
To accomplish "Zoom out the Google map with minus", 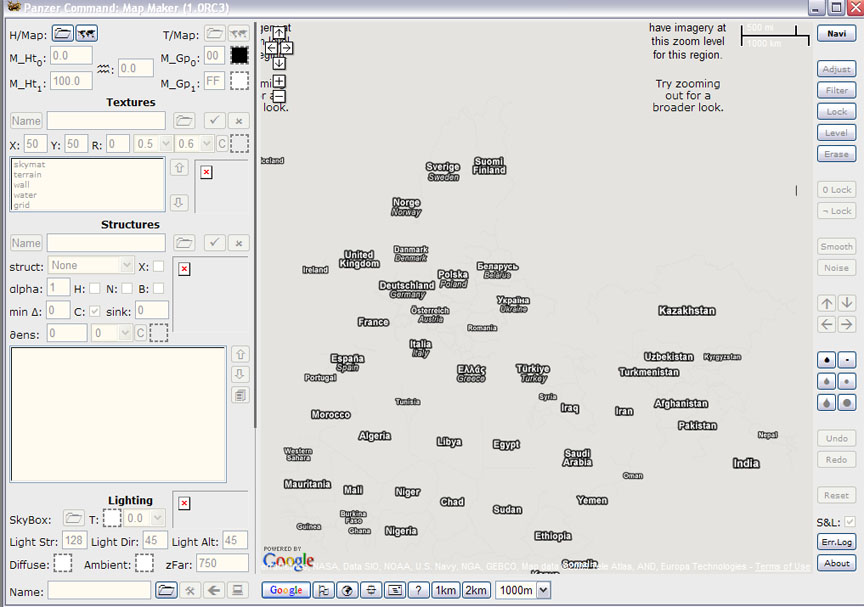I will tap(279, 96).
